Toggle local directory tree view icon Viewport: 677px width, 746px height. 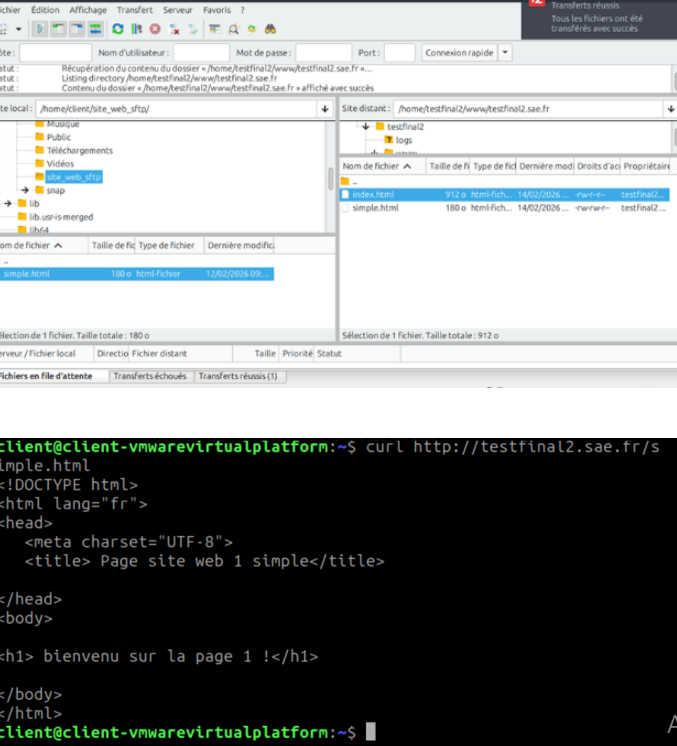pos(59,30)
